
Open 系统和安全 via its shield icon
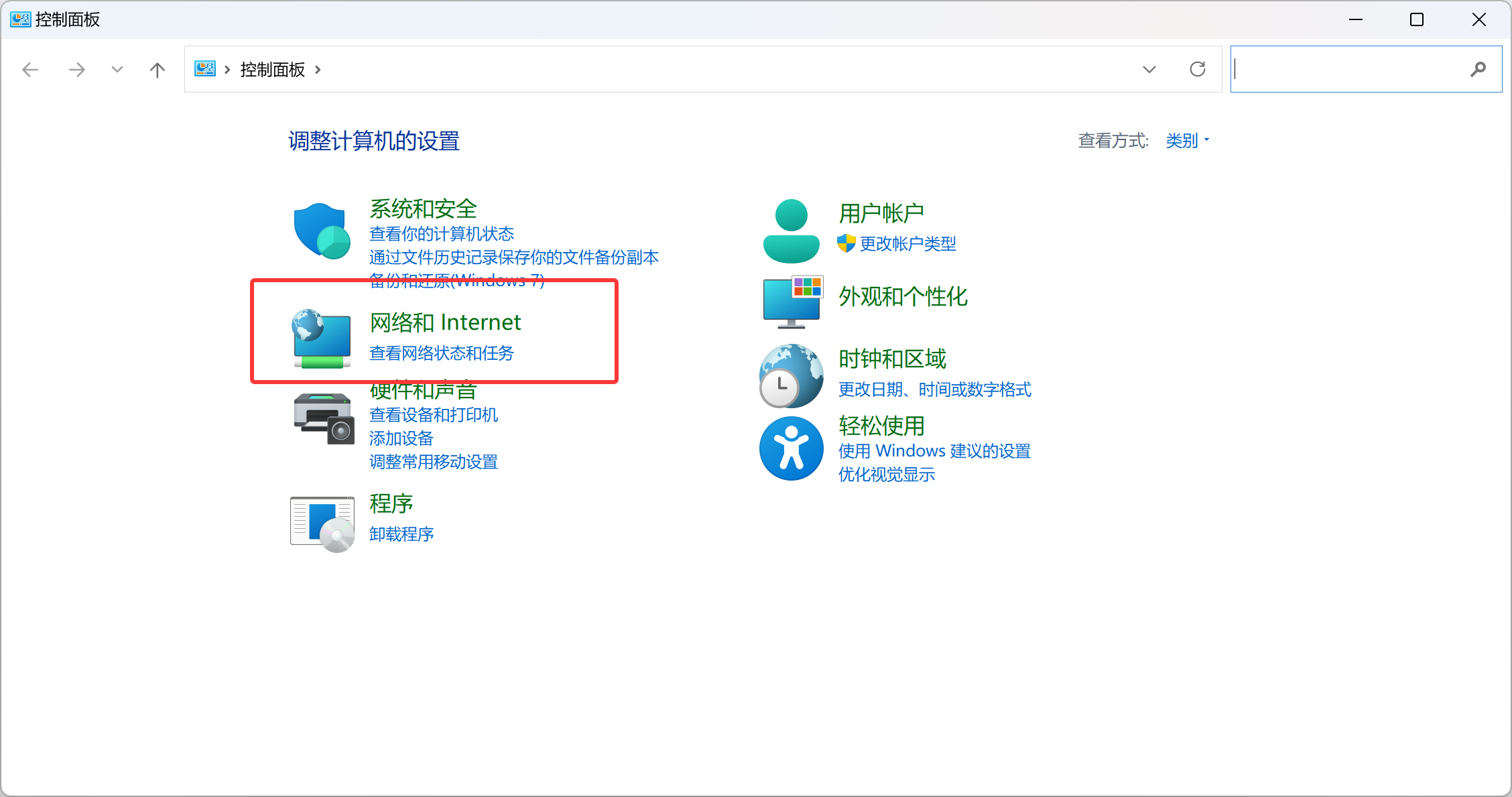[322, 231]
